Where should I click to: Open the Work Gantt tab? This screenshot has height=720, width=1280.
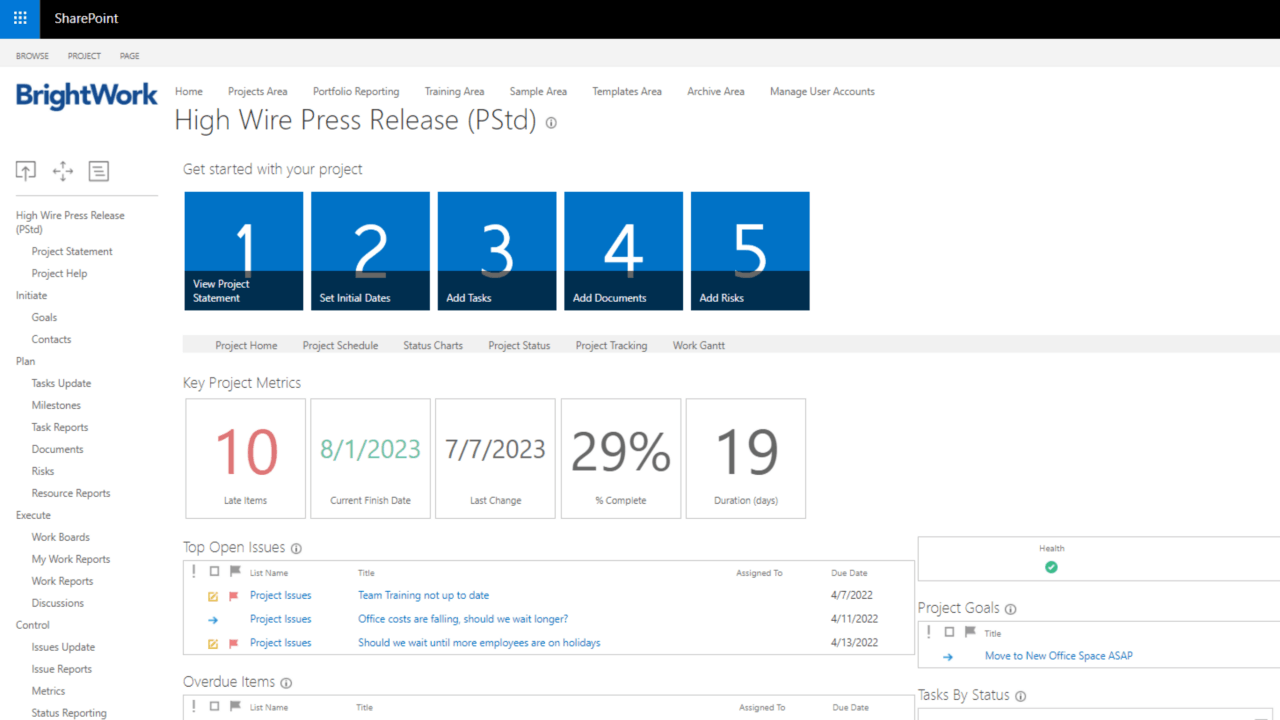[698, 345]
